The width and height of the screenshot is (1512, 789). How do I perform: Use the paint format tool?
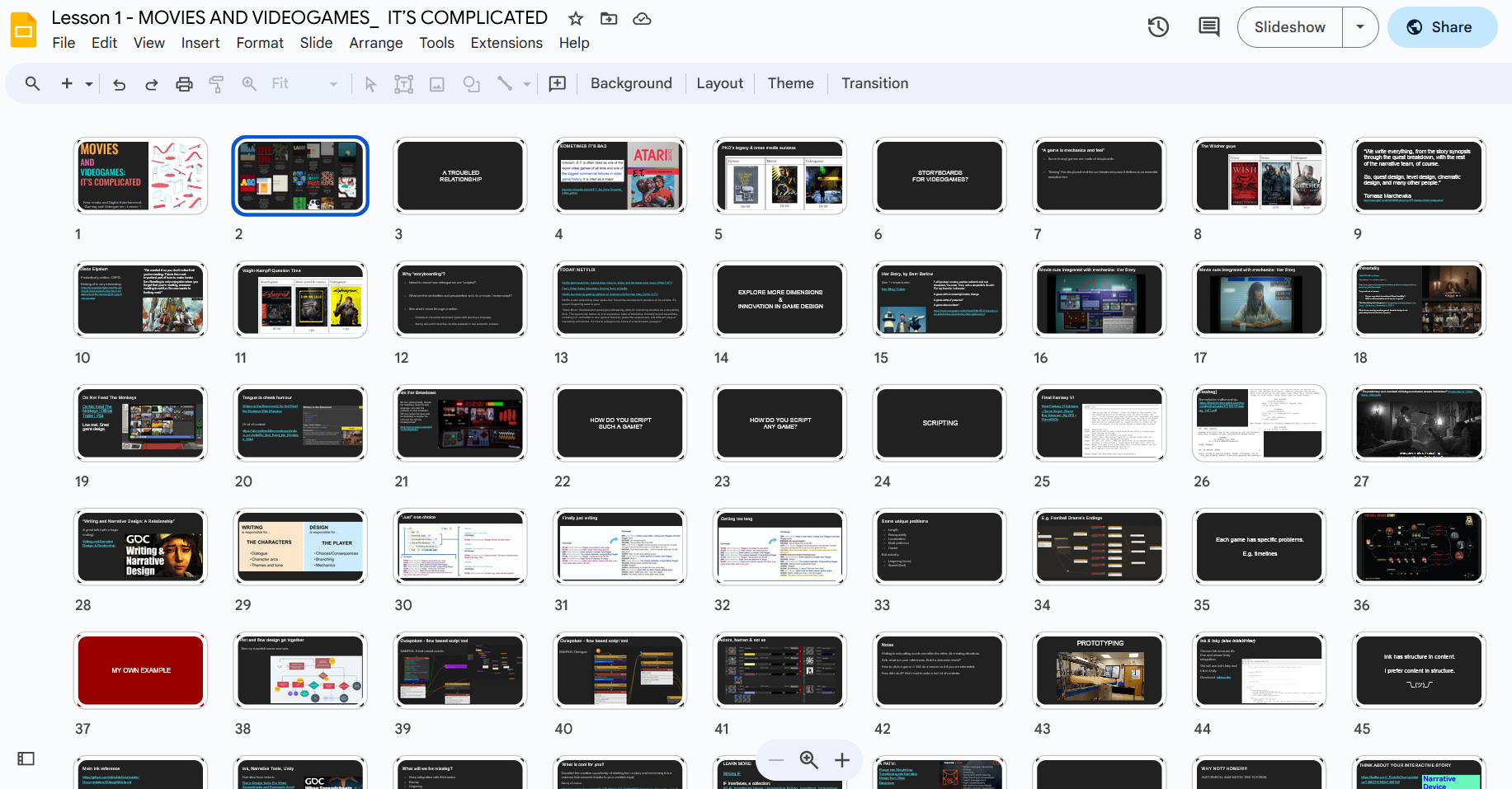216,83
